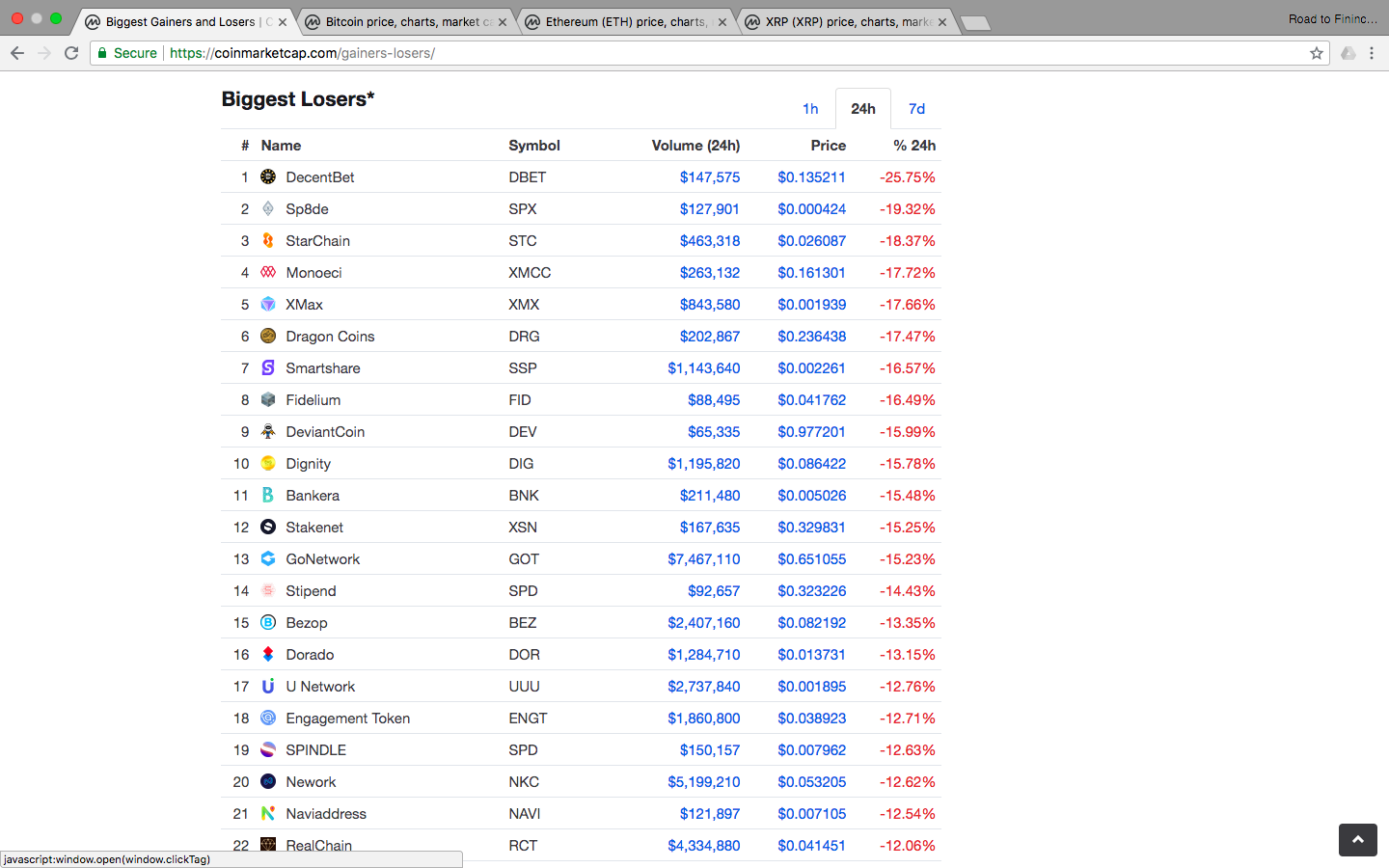Click the Price column header

[x=829, y=146]
